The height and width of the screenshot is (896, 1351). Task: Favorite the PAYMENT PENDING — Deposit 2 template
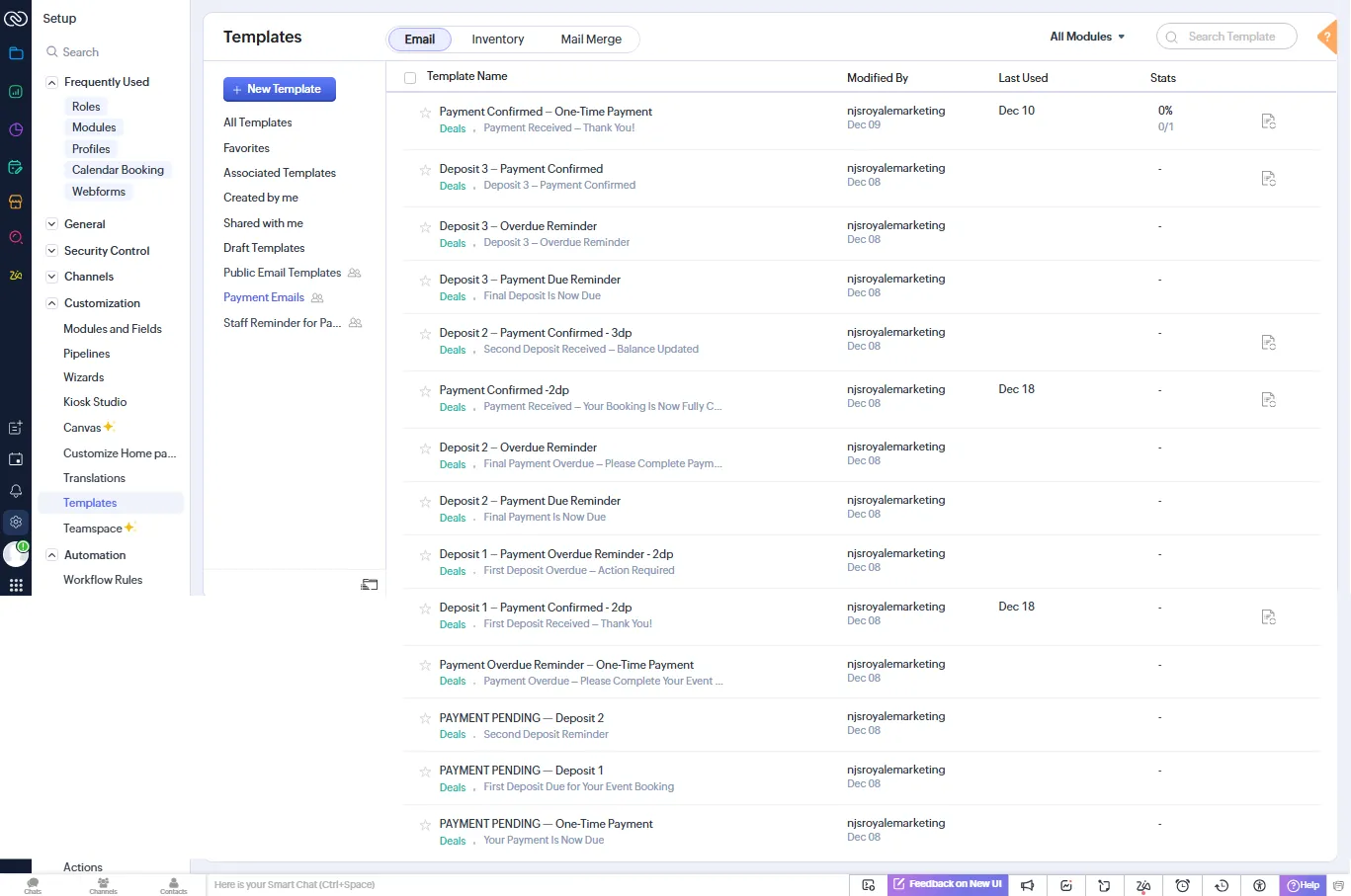pyautogui.click(x=425, y=719)
